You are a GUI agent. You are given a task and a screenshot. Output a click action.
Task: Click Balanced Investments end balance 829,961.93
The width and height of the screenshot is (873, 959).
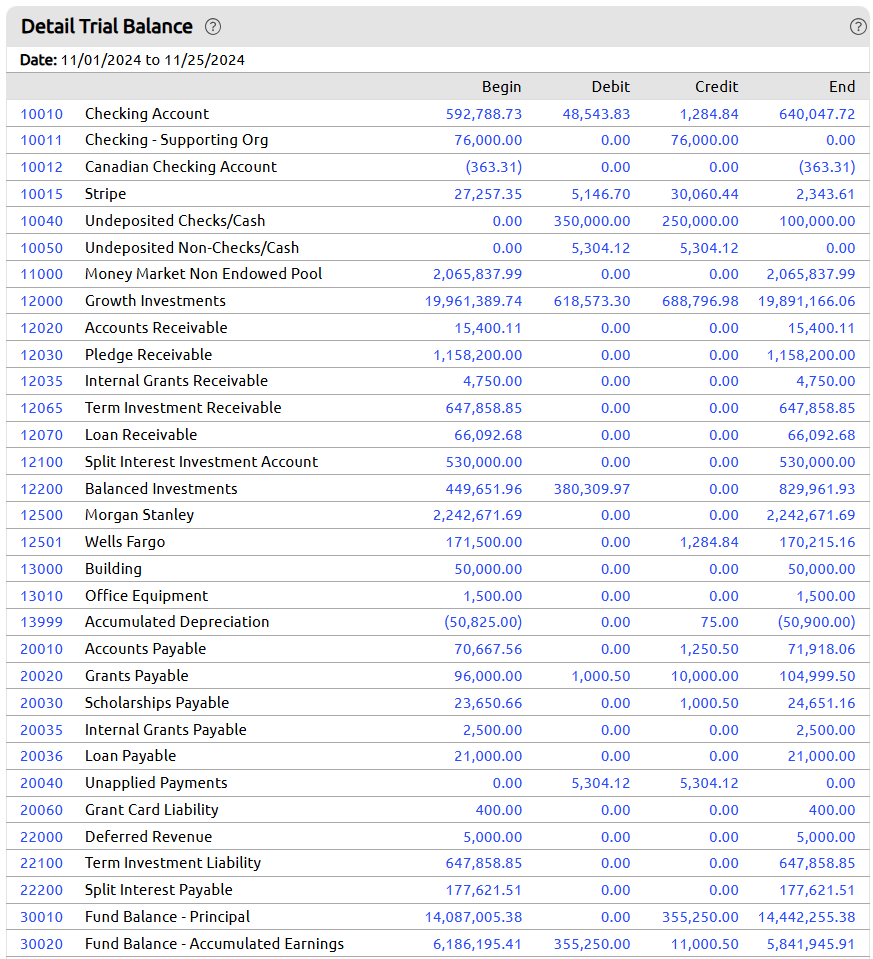pyautogui.click(x=817, y=489)
